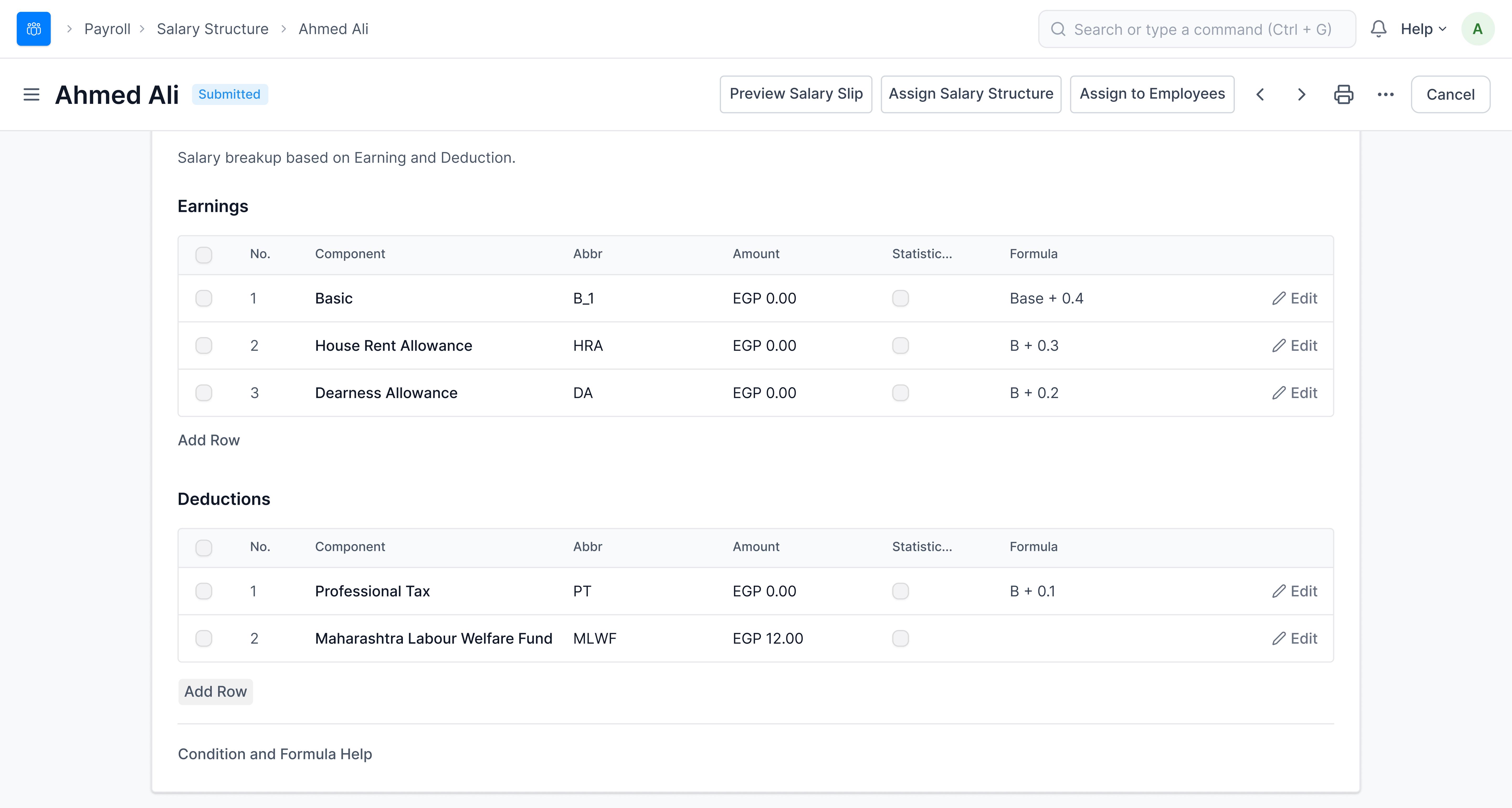Select all rows in Deductions table
Viewport: 1512px width, 808px height.
(x=204, y=547)
